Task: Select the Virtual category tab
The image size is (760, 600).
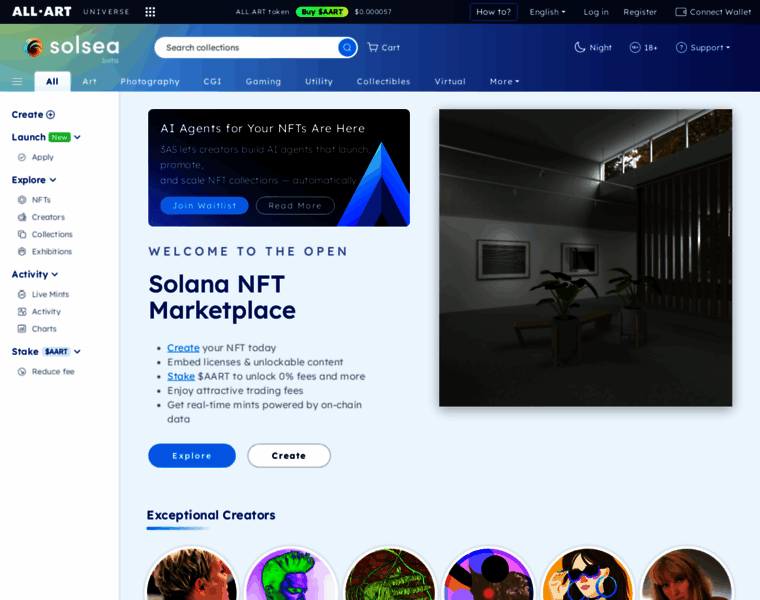Action: (x=450, y=81)
